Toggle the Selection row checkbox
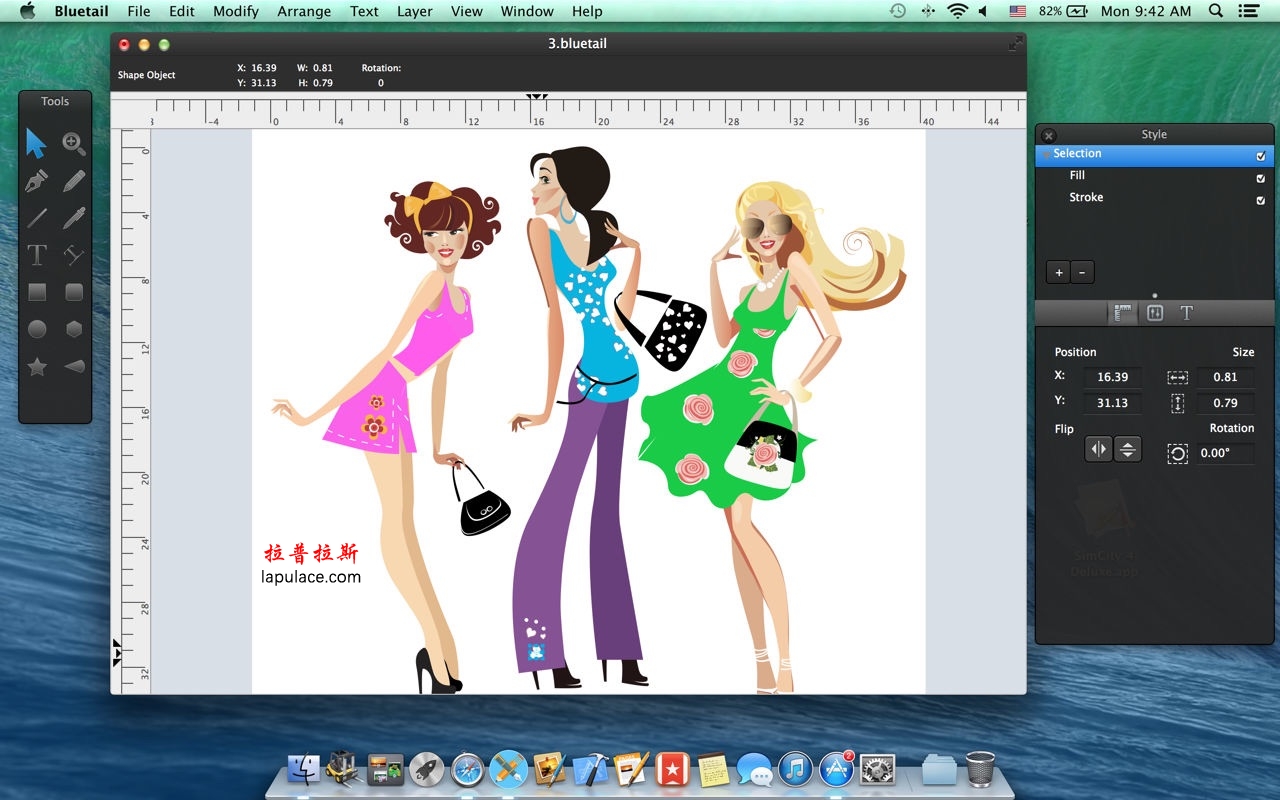Image resolution: width=1280 pixels, height=800 pixels. (1261, 156)
